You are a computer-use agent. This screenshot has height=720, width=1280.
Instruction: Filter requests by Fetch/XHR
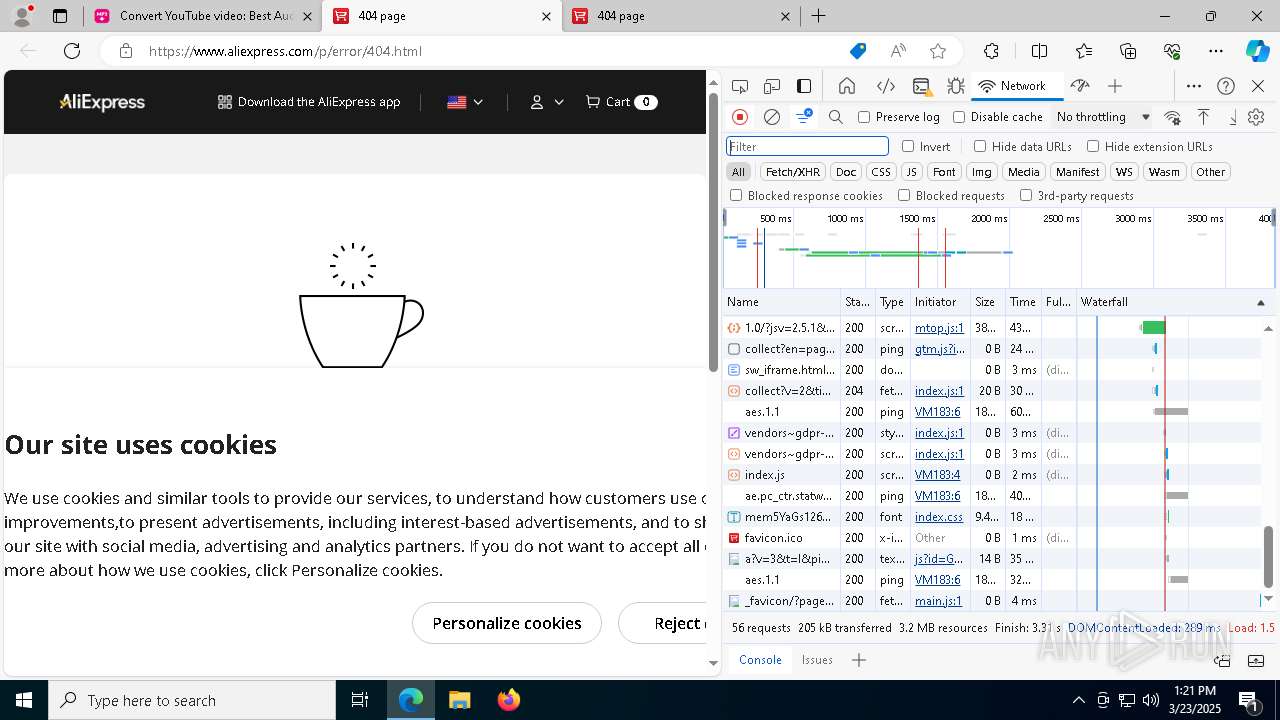point(793,172)
